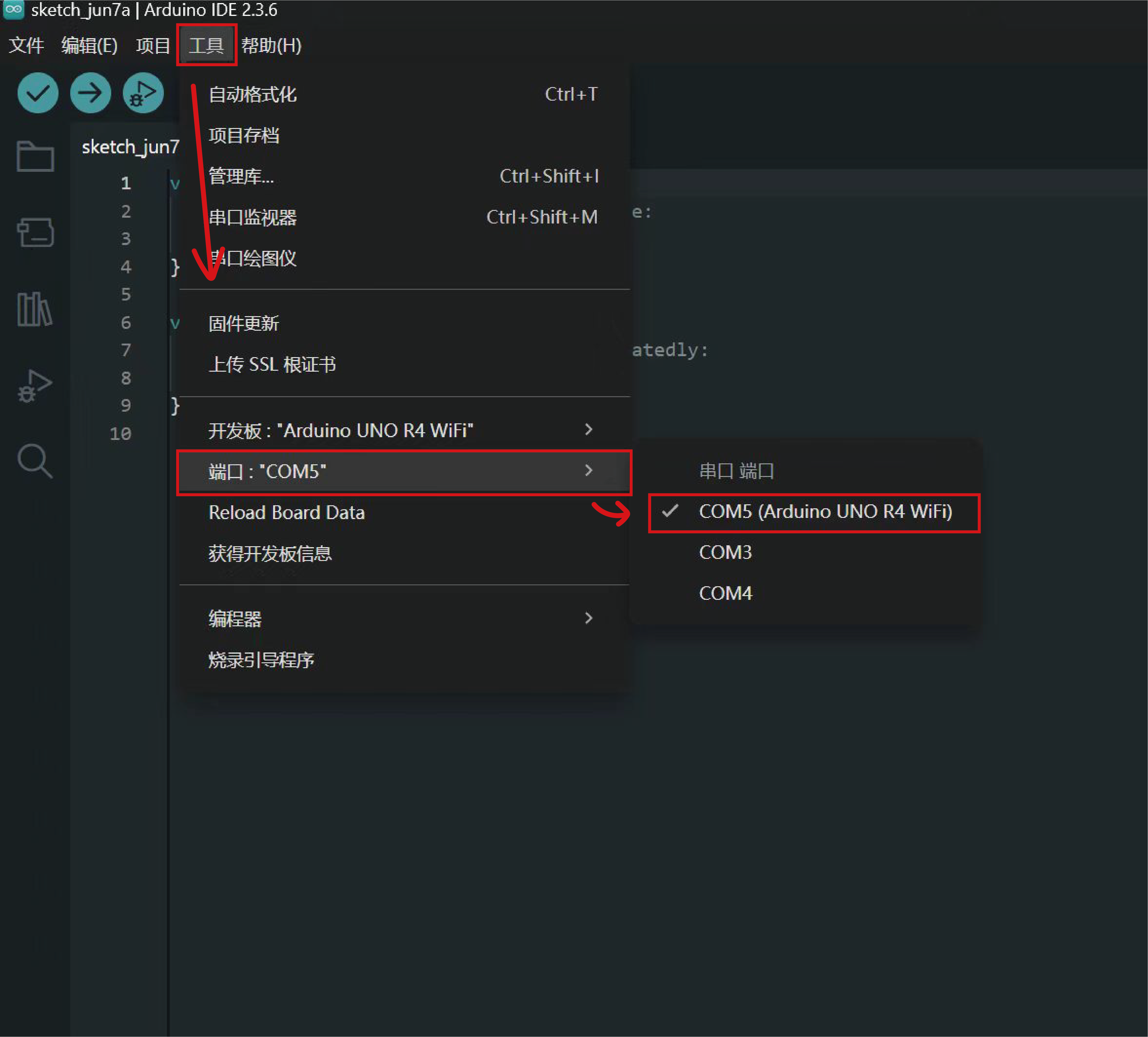1148x1037 pixels.
Task: Open the 编辑(E) menu
Action: [x=89, y=46]
